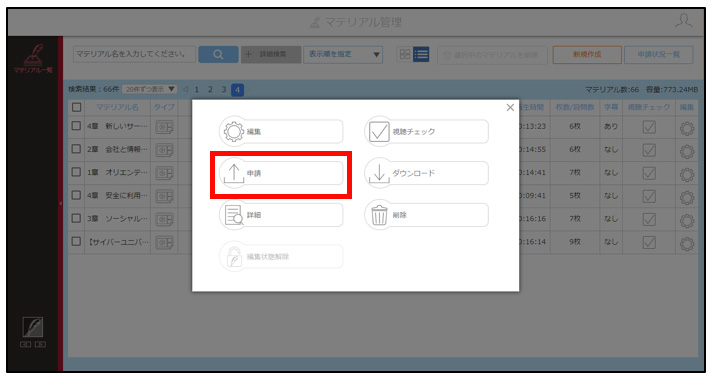The width and height of the screenshot is (713, 380).
Task: Open マテリアル一覧 in left sidebar
Action: [x=33, y=59]
